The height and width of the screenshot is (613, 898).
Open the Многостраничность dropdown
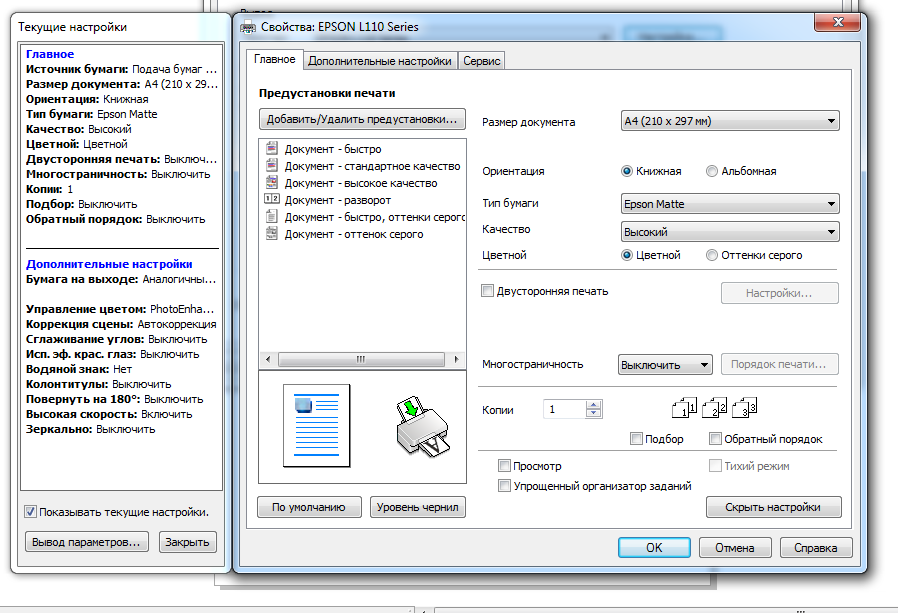pos(665,365)
